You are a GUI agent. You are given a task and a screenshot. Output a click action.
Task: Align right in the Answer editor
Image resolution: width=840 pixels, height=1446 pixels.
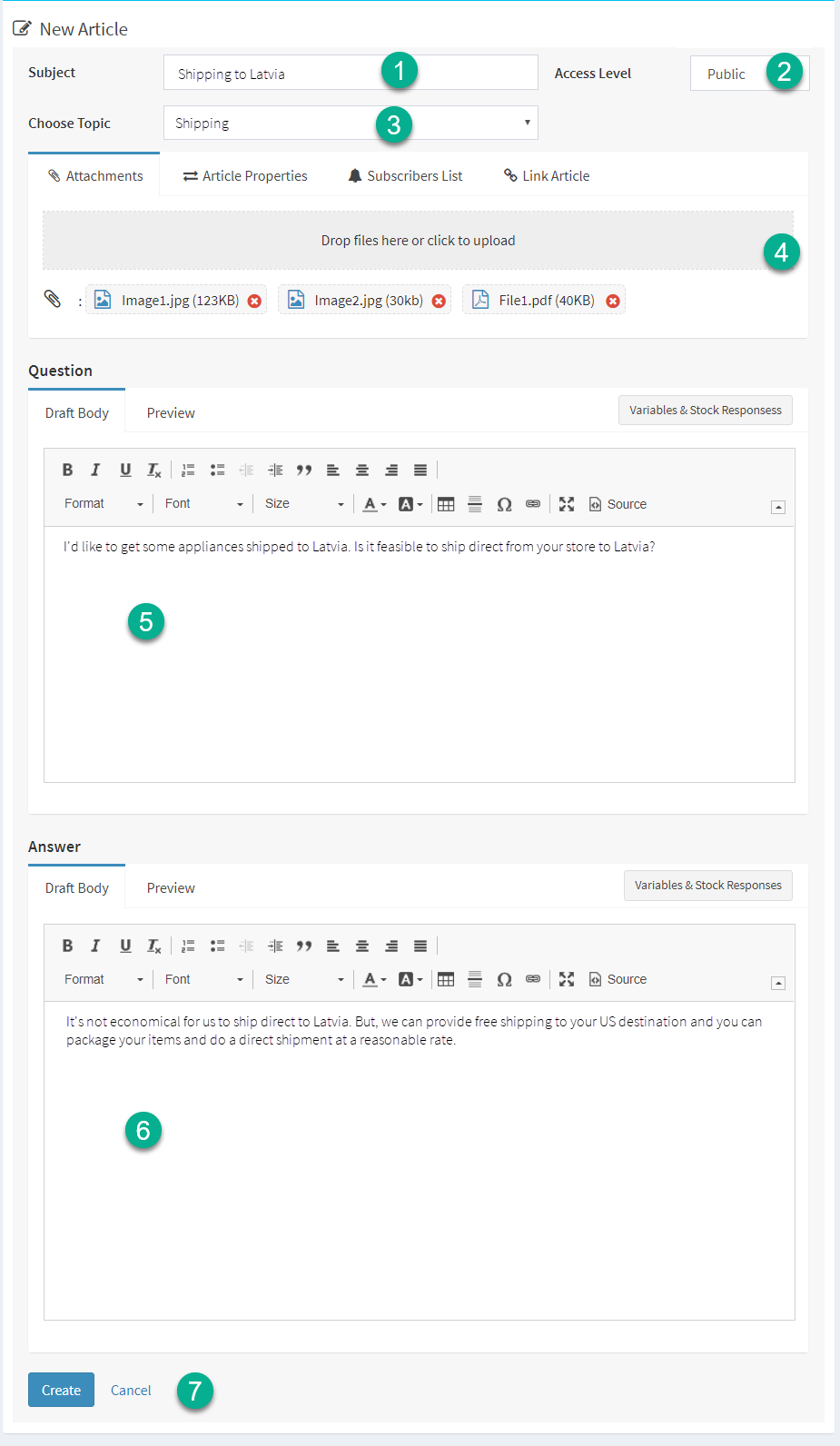391,946
